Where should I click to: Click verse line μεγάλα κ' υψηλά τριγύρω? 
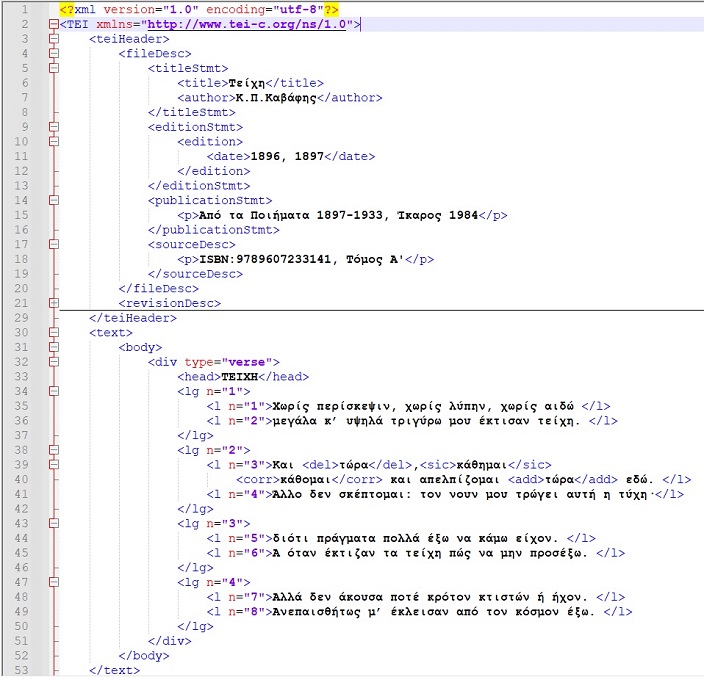point(427,421)
